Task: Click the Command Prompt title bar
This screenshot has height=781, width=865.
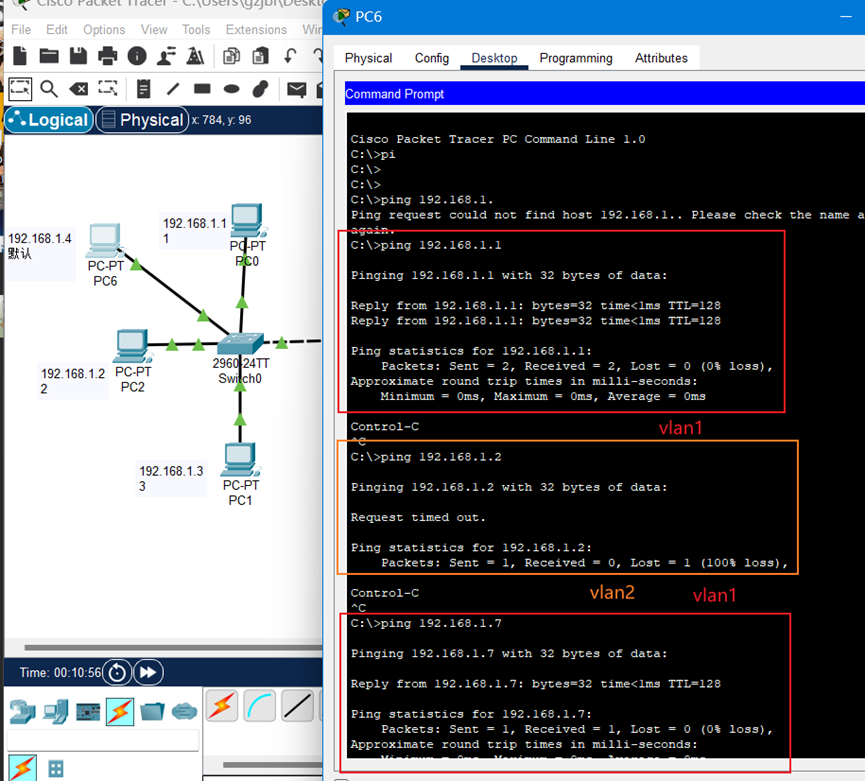Action: point(605,94)
